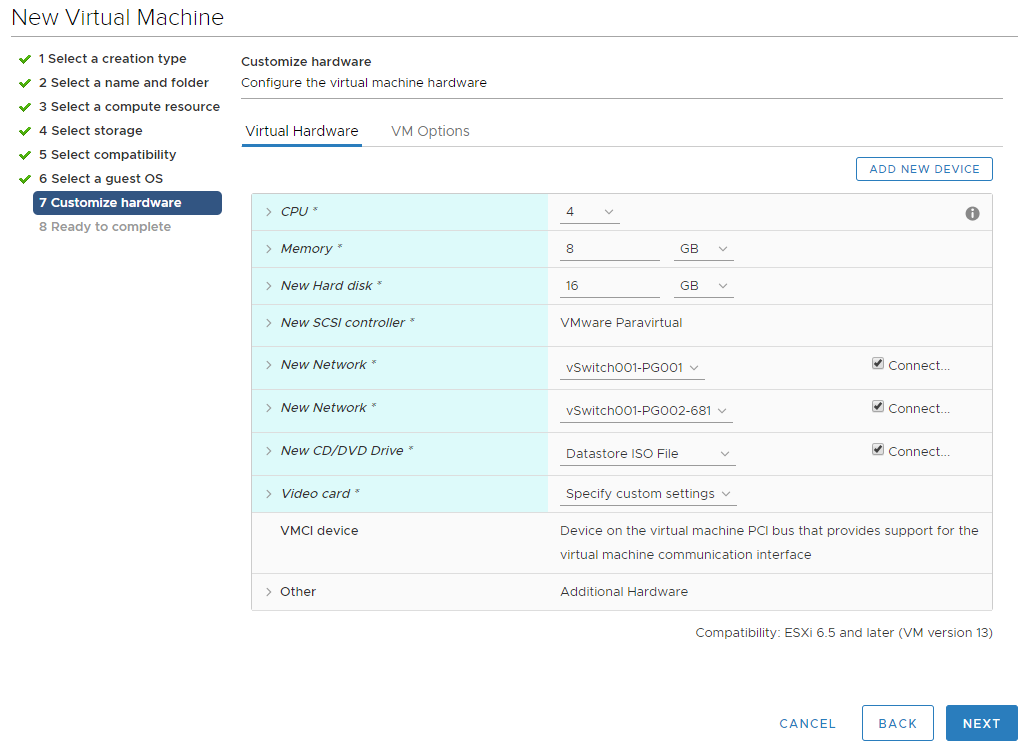1030x748 pixels.
Task: Toggle Connect for the CD/DVD drive
Action: (x=878, y=450)
